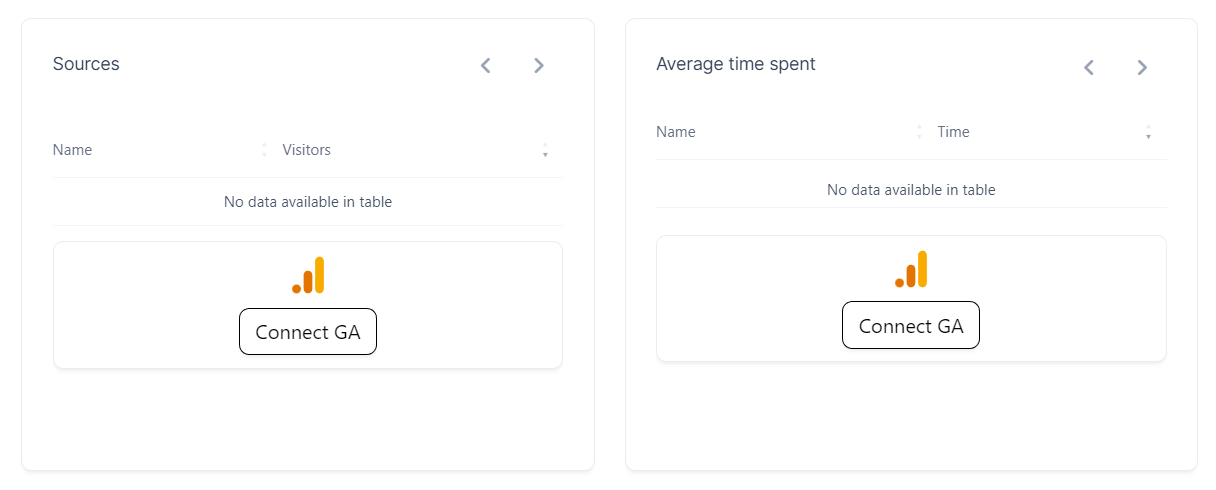
Task: Sort Sources table by Visitors header text
Action: (307, 150)
